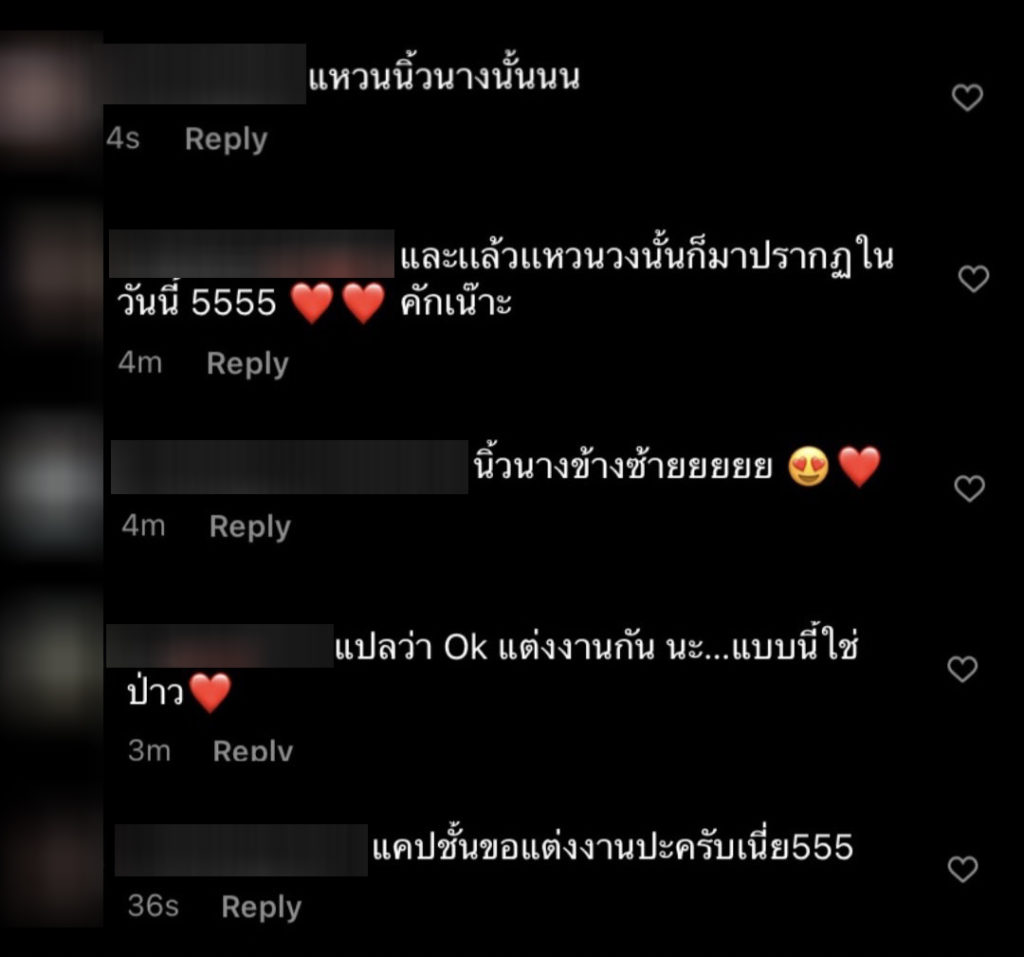Tap heart on comment ending 5555

click(973, 279)
